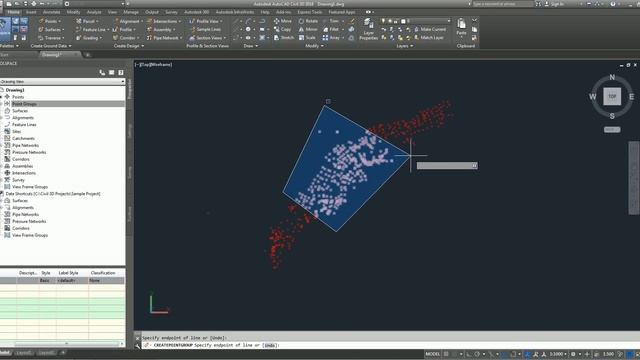Open Layer Properties manager
Image resolution: width=640 pixels, height=360 pixels.
tap(368, 29)
